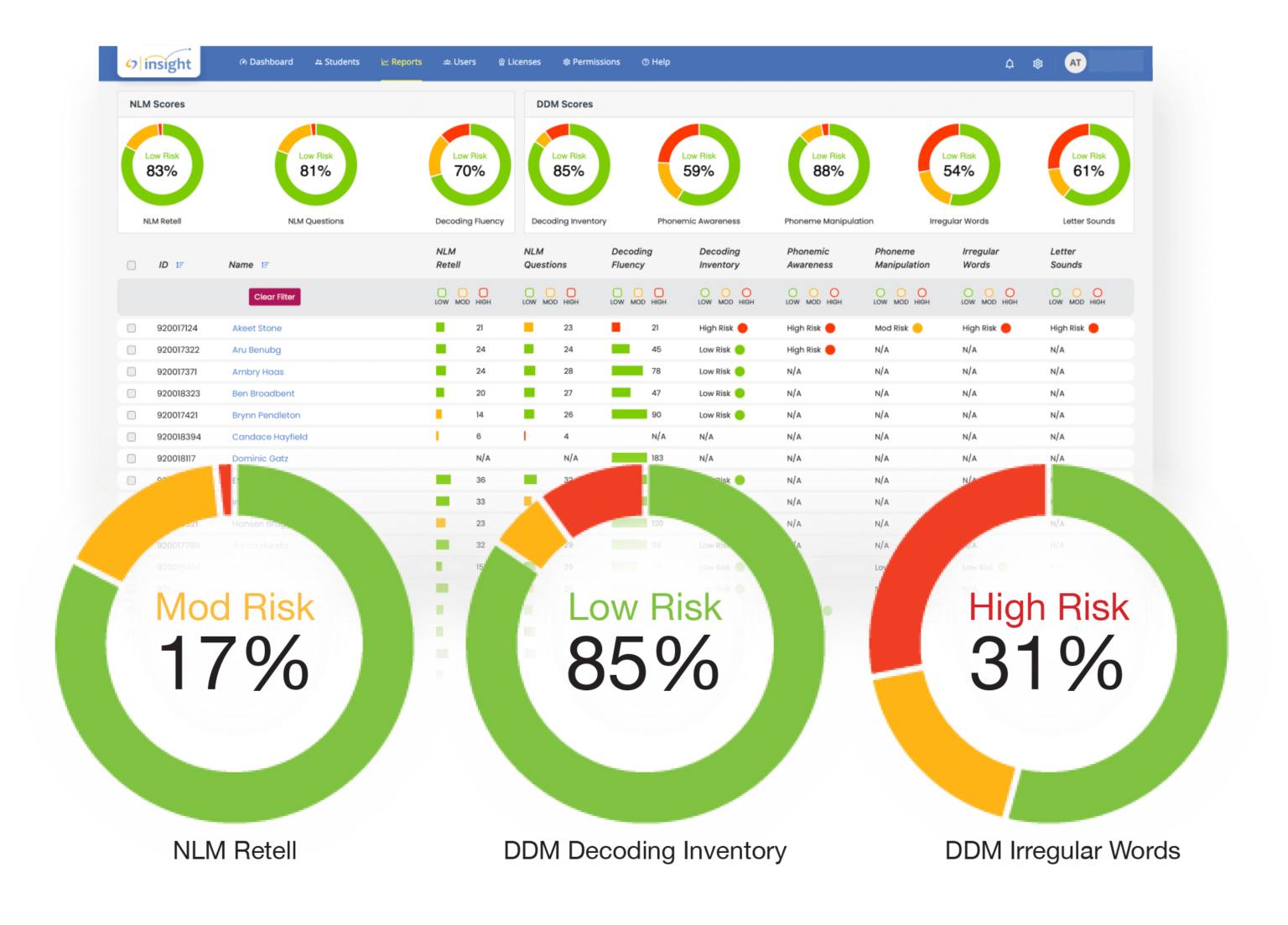Open the Candace Hayfield student link
1288x925 pixels.
[269, 437]
